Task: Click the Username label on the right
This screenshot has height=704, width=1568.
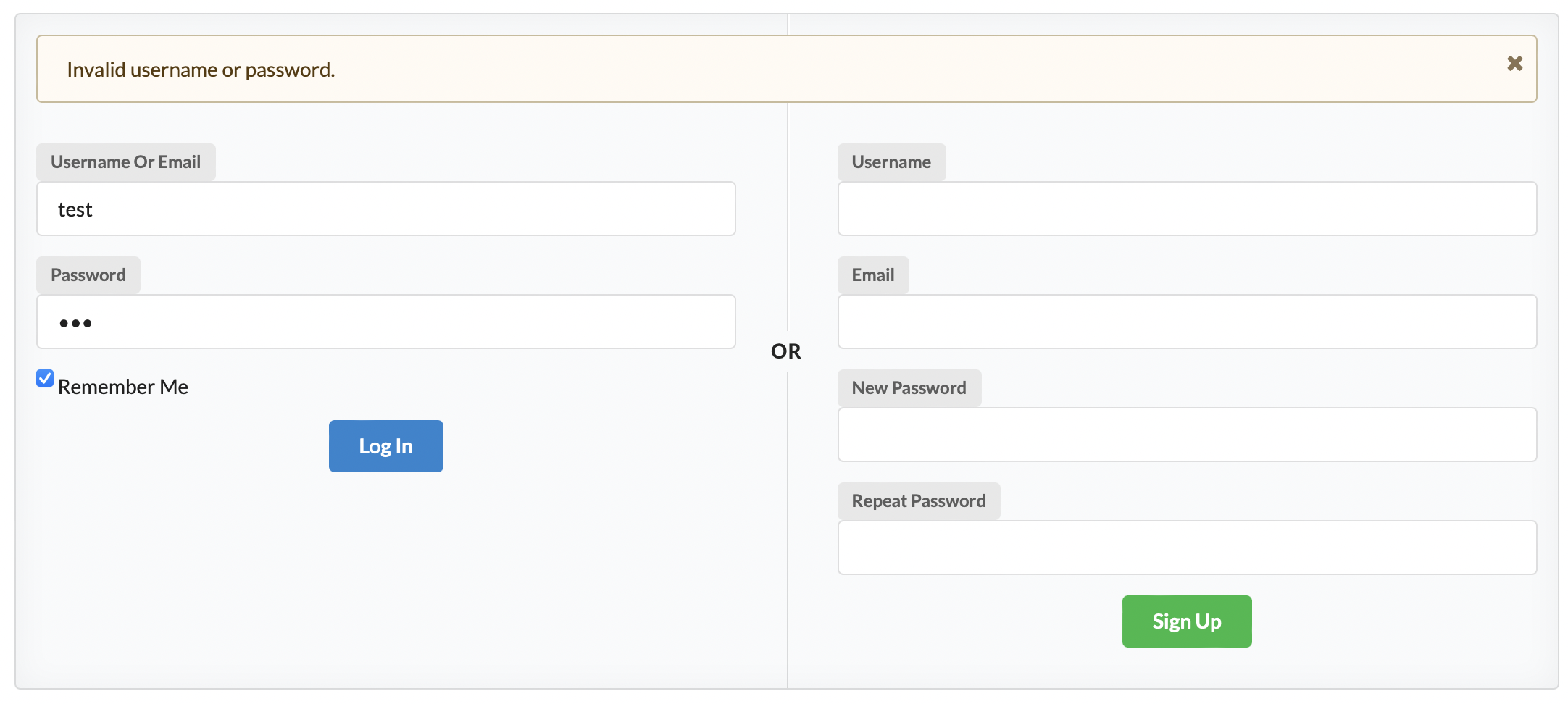Action: click(x=891, y=162)
